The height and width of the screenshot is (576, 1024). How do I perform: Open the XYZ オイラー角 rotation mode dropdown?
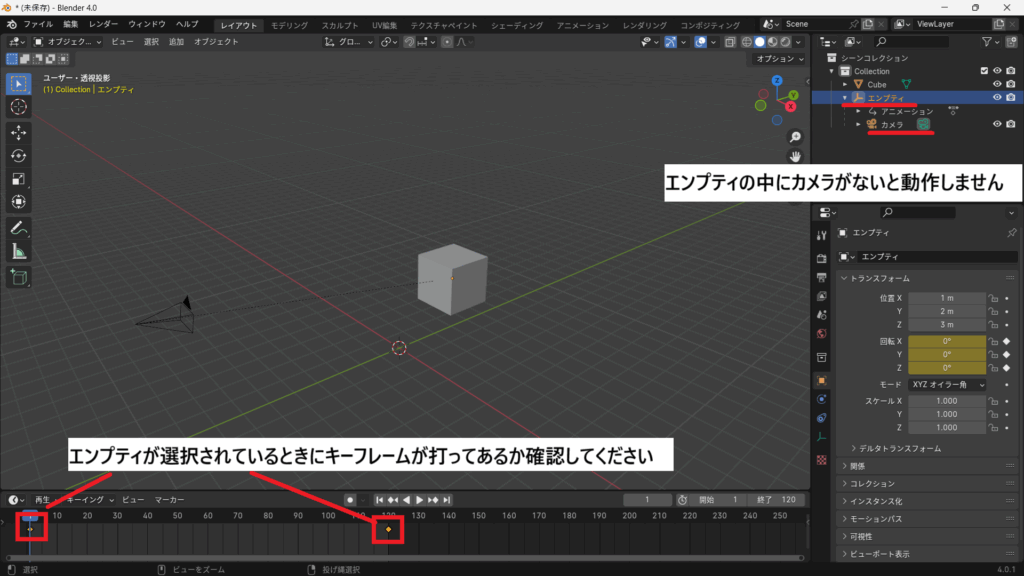click(946, 384)
